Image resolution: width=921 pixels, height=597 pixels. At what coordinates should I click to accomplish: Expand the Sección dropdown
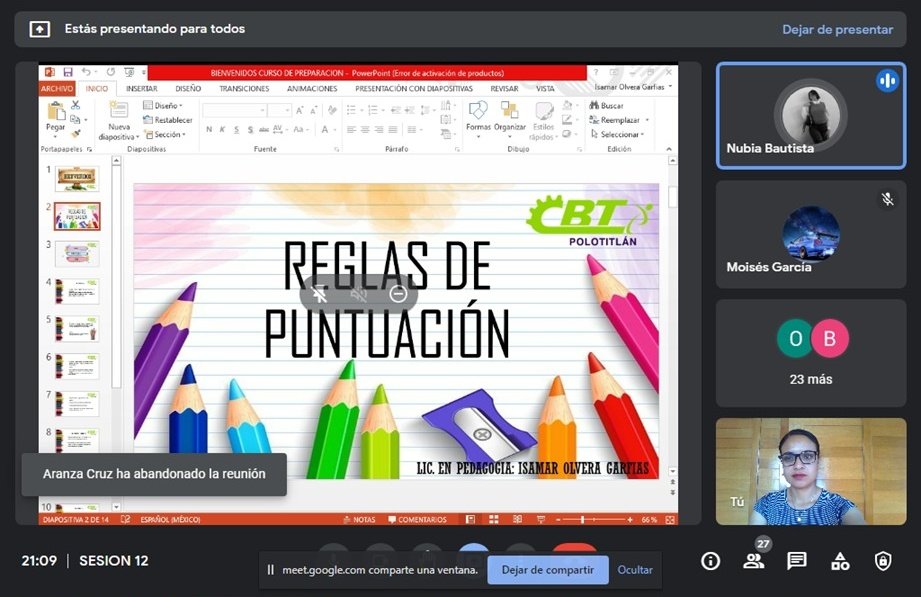(x=165, y=135)
